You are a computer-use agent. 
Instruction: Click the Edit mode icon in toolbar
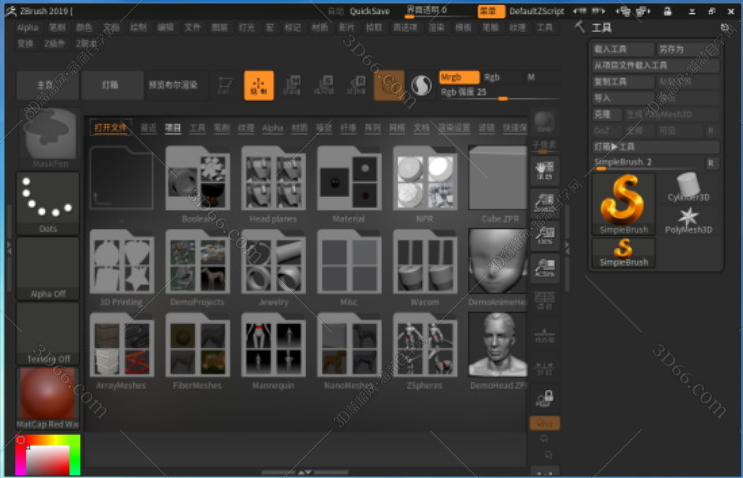[x=228, y=85]
